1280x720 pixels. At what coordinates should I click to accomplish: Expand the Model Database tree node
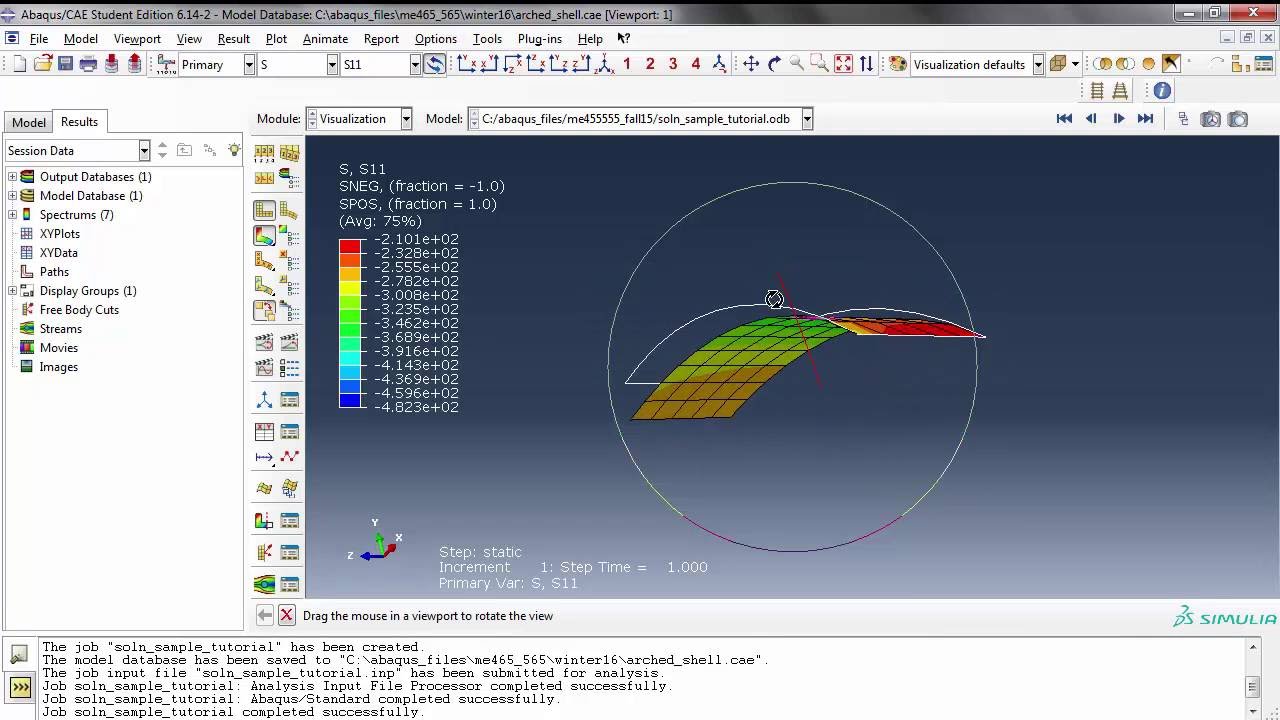[12, 196]
